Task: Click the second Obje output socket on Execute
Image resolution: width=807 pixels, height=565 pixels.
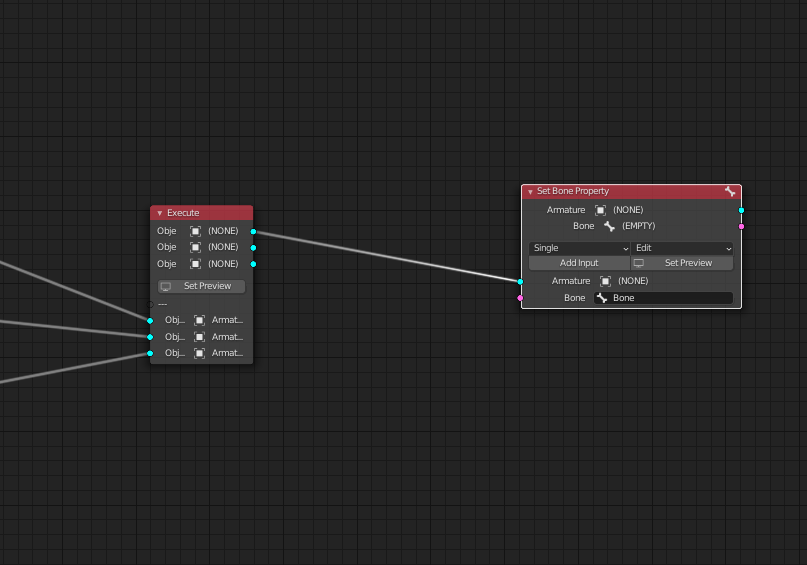Action: [253, 248]
